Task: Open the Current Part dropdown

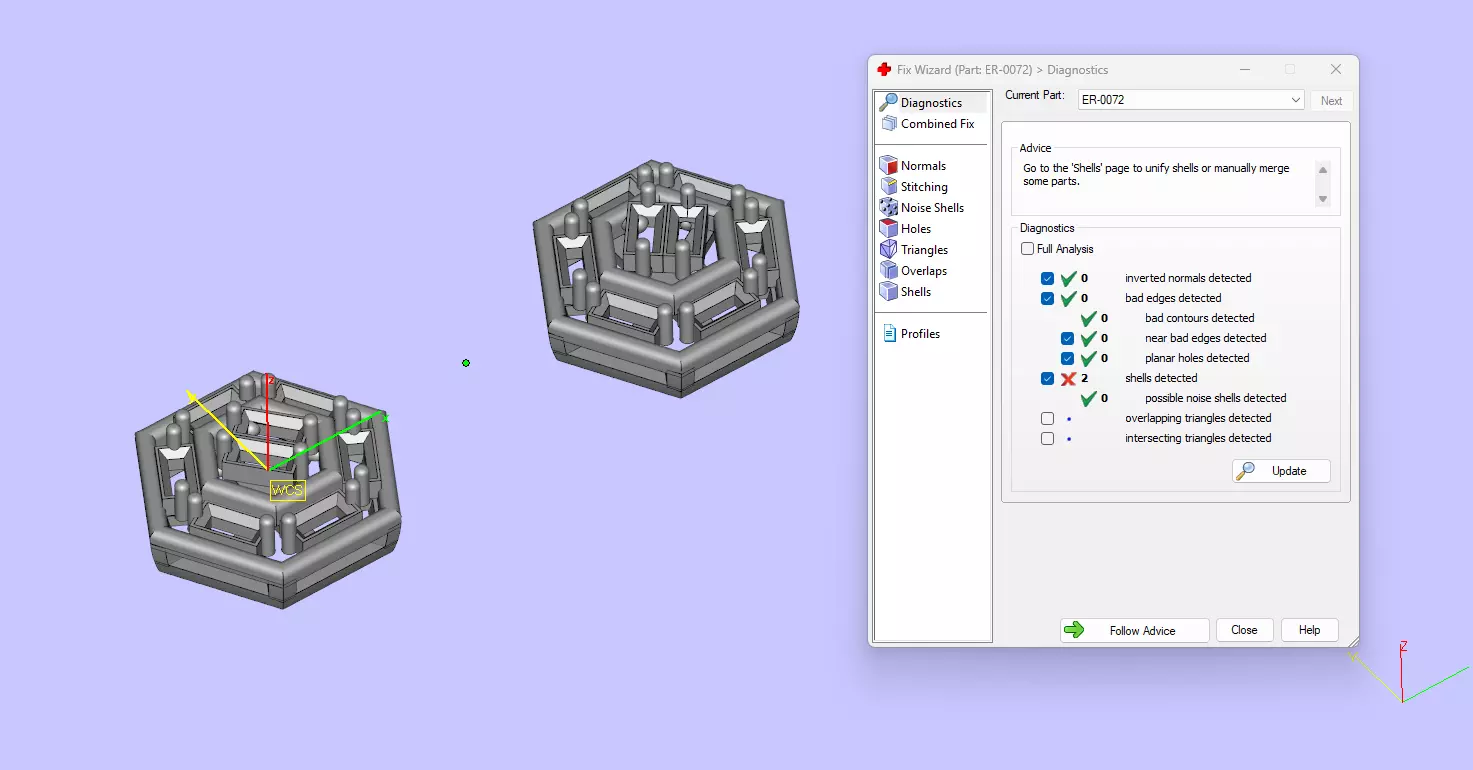Action: coord(1191,100)
